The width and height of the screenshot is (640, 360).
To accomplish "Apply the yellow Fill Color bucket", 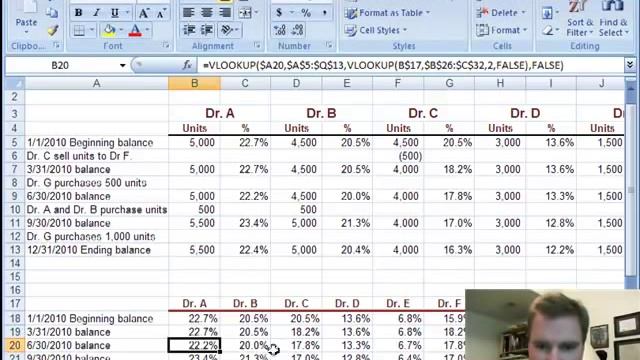I will click(x=109, y=30).
